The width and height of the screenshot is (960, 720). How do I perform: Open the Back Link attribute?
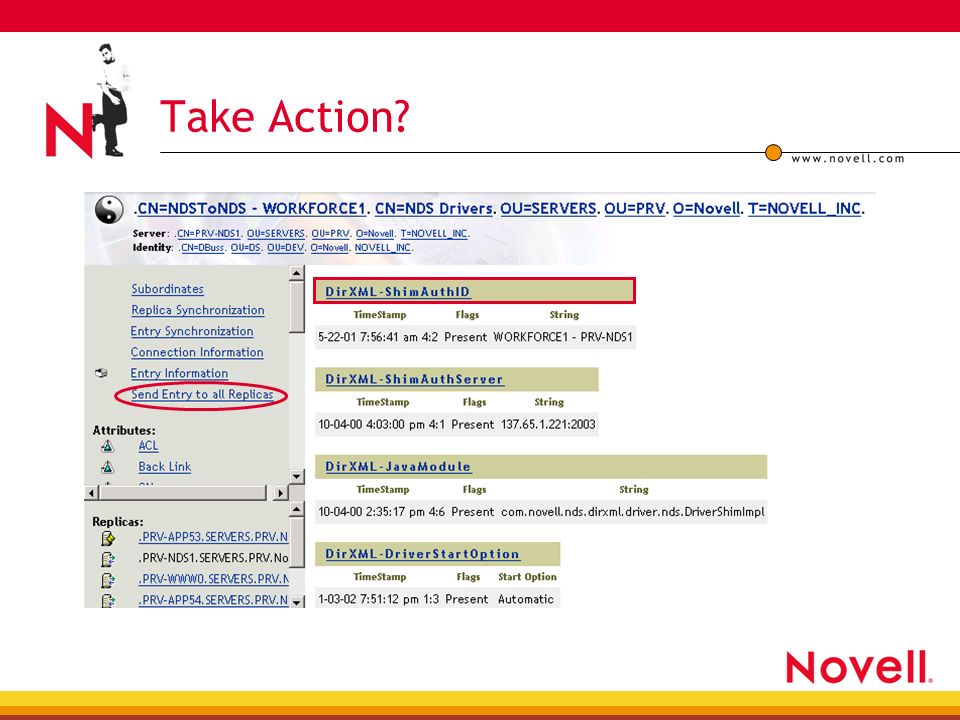point(165,467)
